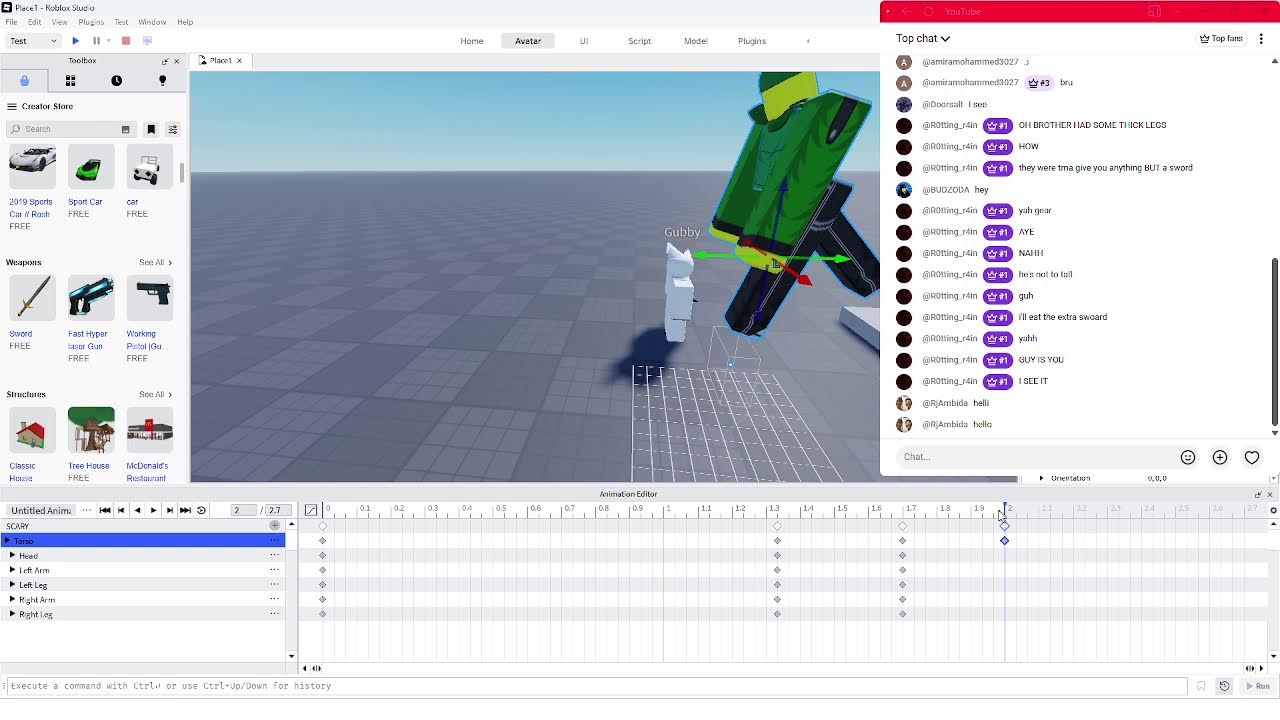The image size is (1280, 720).
Task: Open Torso track options menu
Action: pyautogui.click(x=274, y=541)
